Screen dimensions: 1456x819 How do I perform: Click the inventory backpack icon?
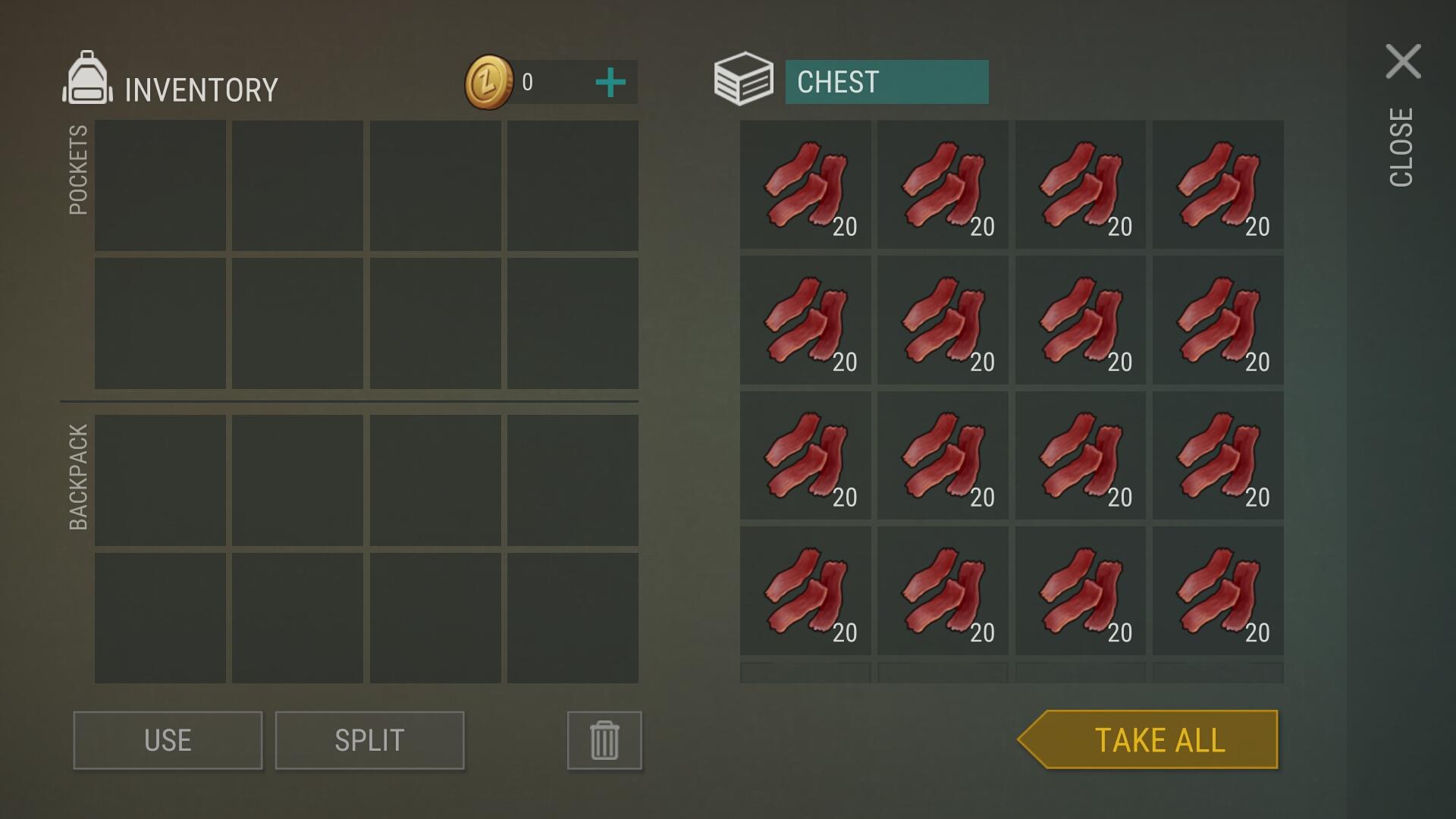point(88,77)
